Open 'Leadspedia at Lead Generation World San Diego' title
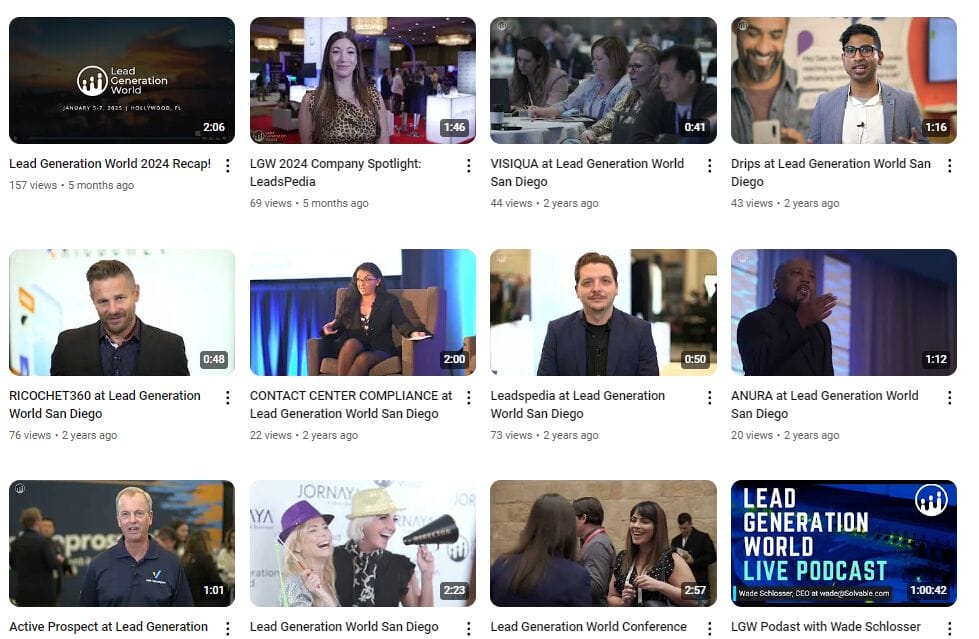The width and height of the screenshot is (979, 639). pyautogui.click(x=578, y=404)
